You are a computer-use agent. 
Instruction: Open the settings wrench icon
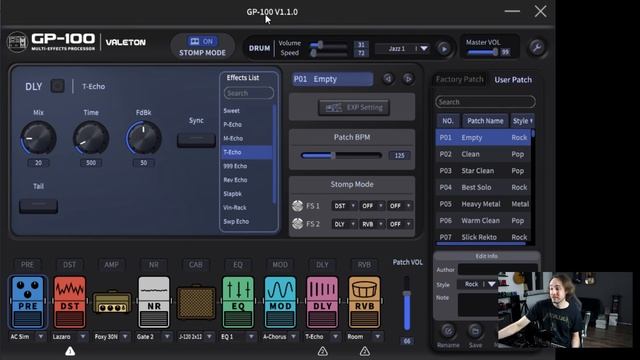537,48
